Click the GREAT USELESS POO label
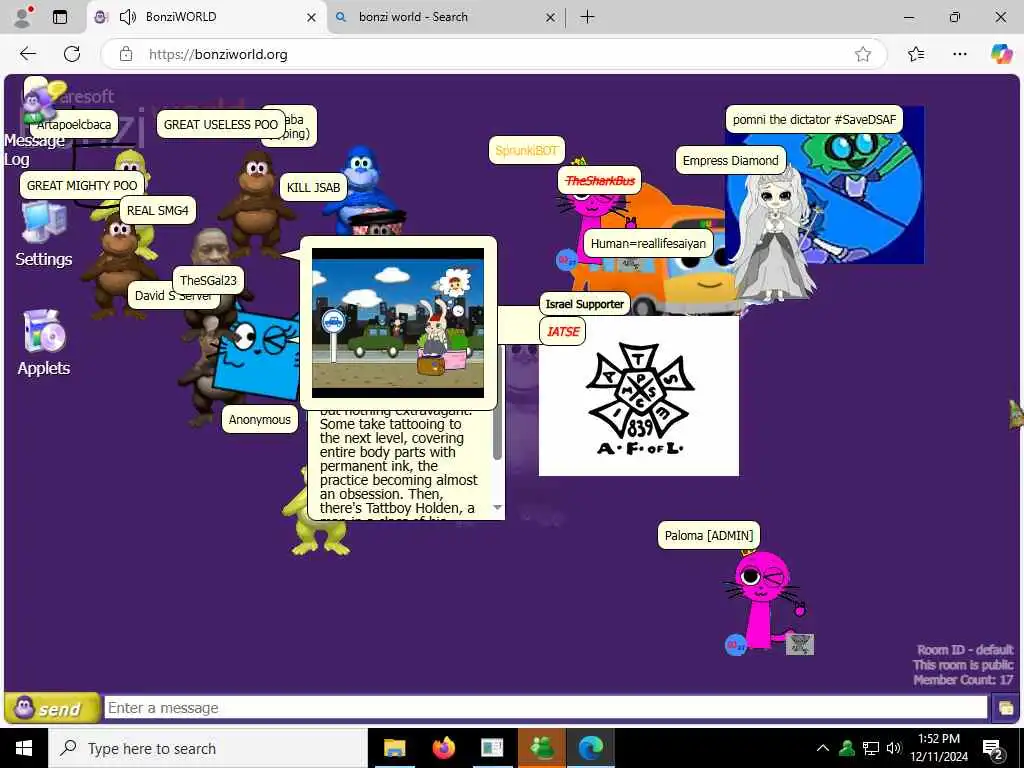The image size is (1024, 768). pyautogui.click(x=221, y=124)
